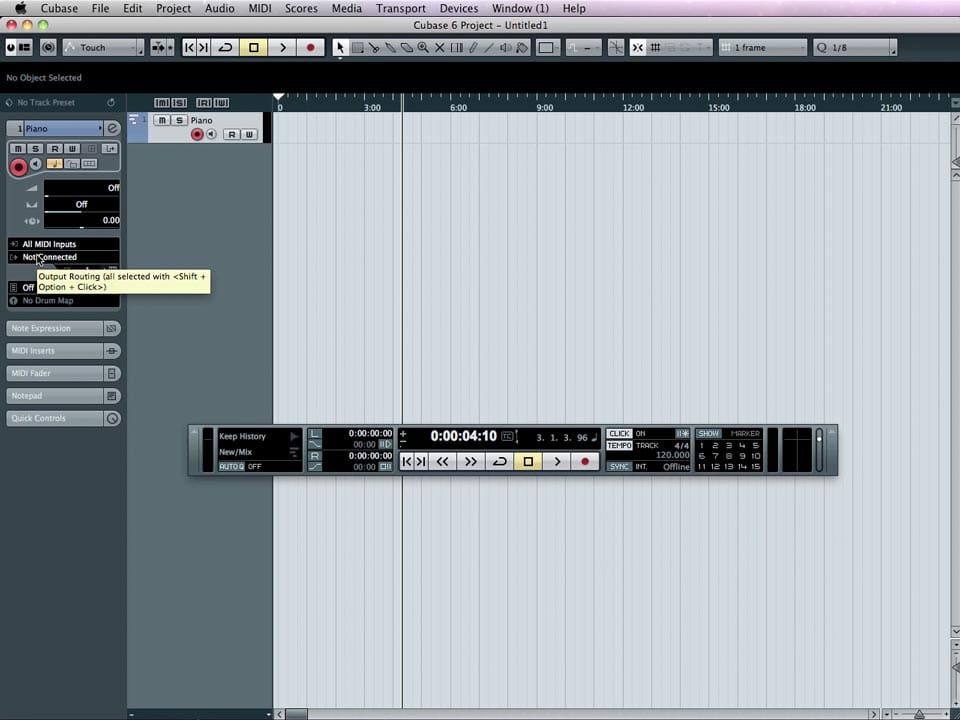Select the Erase tool

407,48
